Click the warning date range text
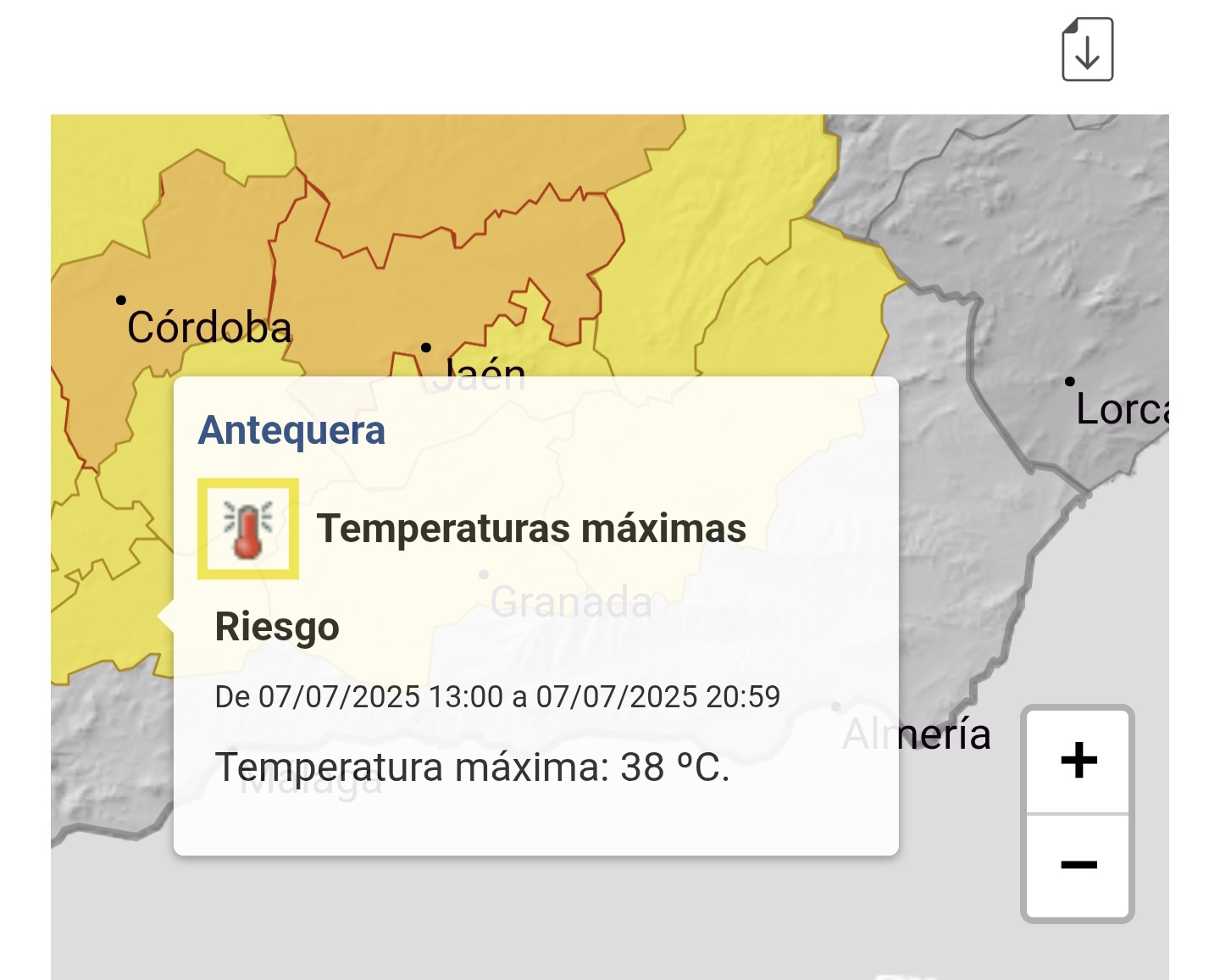 [x=497, y=696]
